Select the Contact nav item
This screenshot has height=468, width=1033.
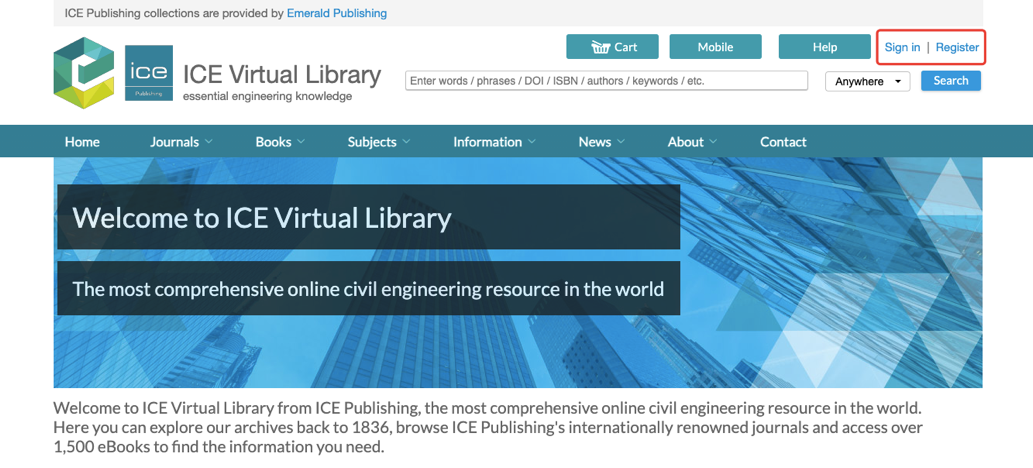tap(783, 142)
